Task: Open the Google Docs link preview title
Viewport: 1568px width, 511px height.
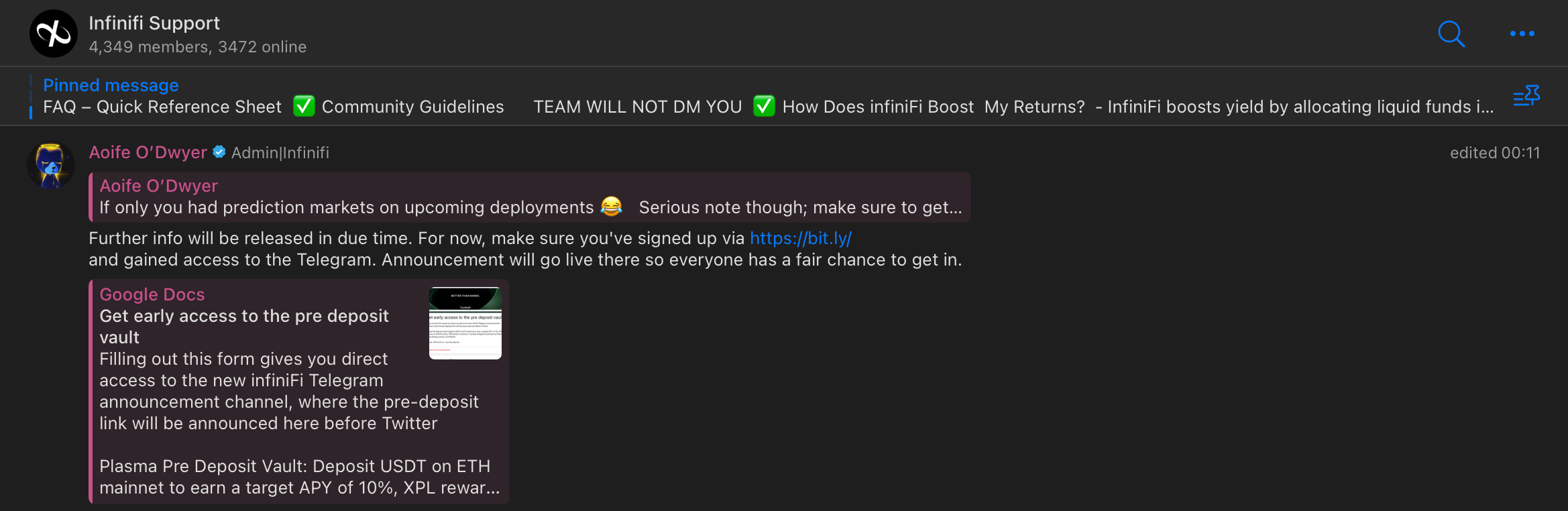Action: (152, 294)
